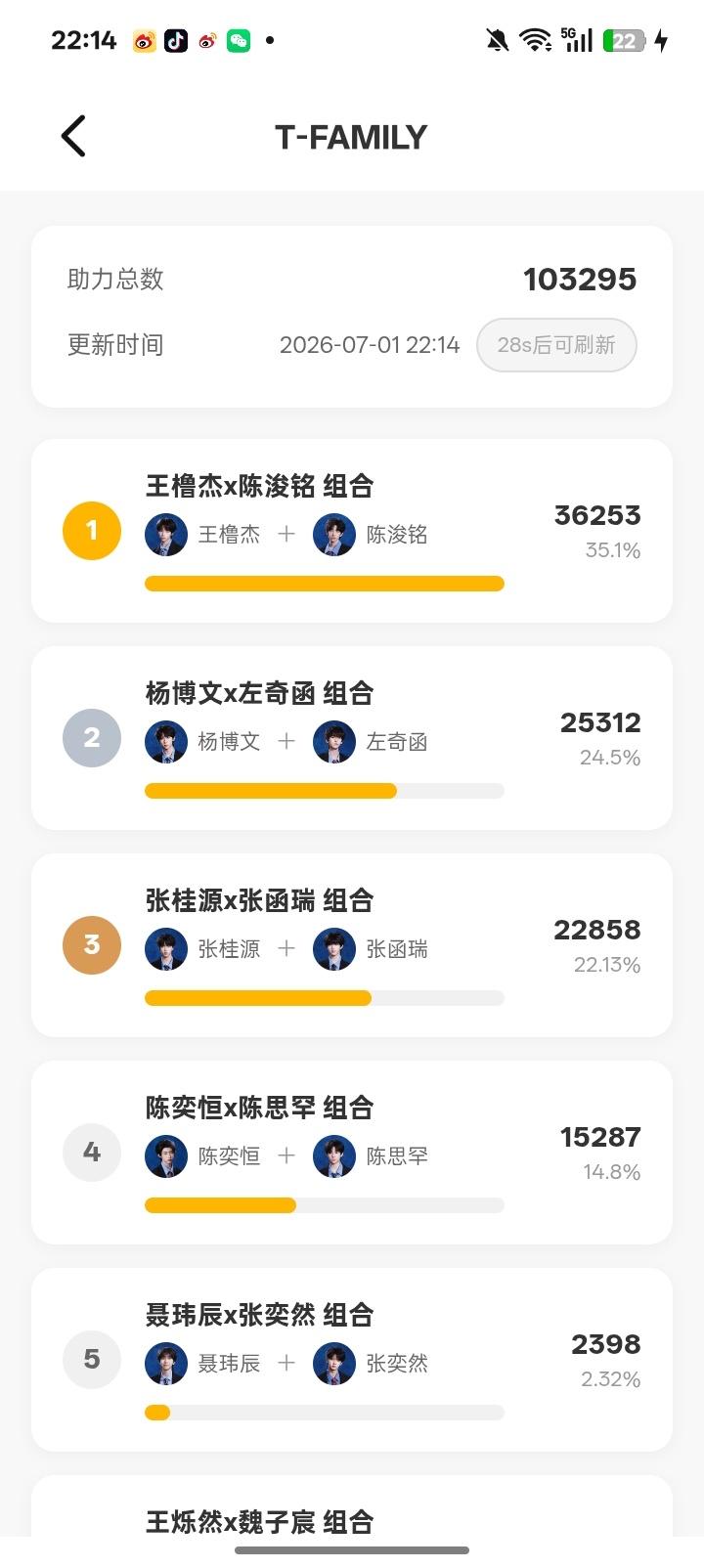Image resolution: width=704 pixels, height=1568 pixels.
Task: Select 张桂源x张函瑞 组合 title
Action: click(x=260, y=900)
